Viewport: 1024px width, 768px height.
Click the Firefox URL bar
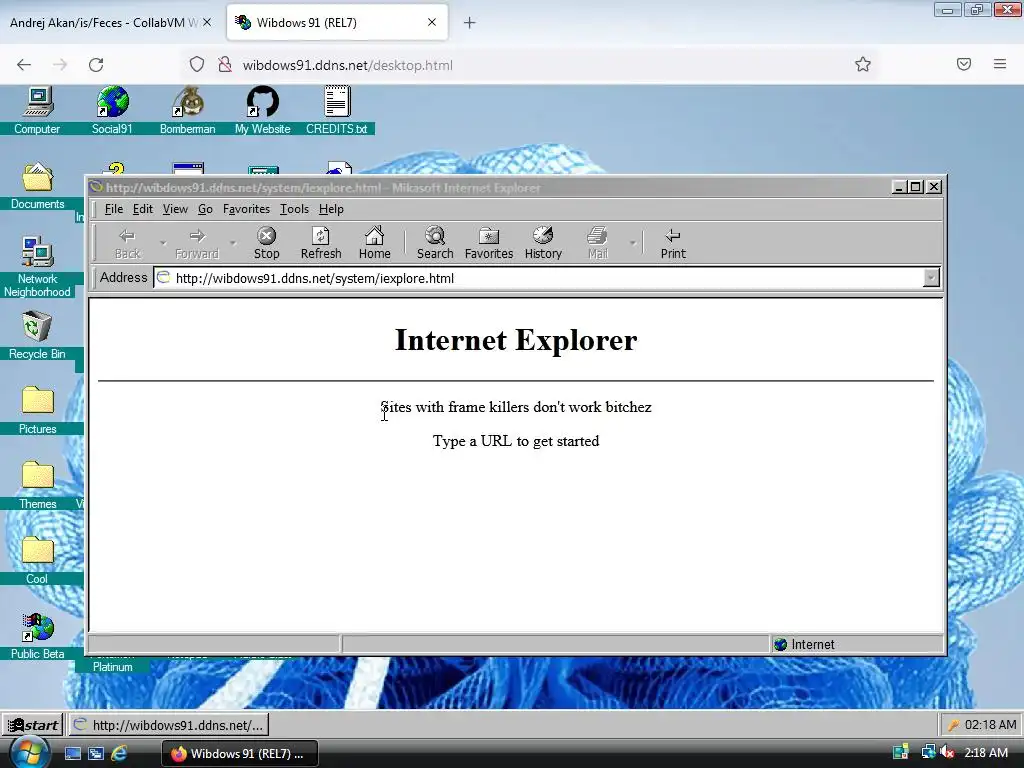click(x=529, y=65)
